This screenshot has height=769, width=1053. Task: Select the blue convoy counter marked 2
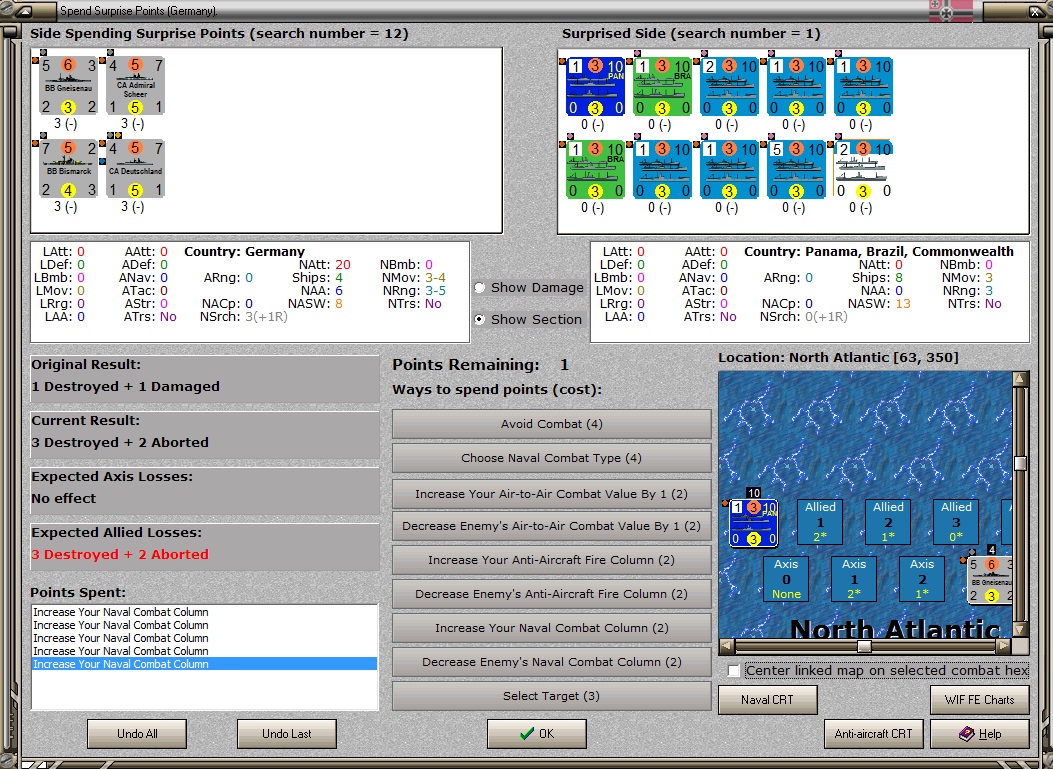tap(729, 87)
